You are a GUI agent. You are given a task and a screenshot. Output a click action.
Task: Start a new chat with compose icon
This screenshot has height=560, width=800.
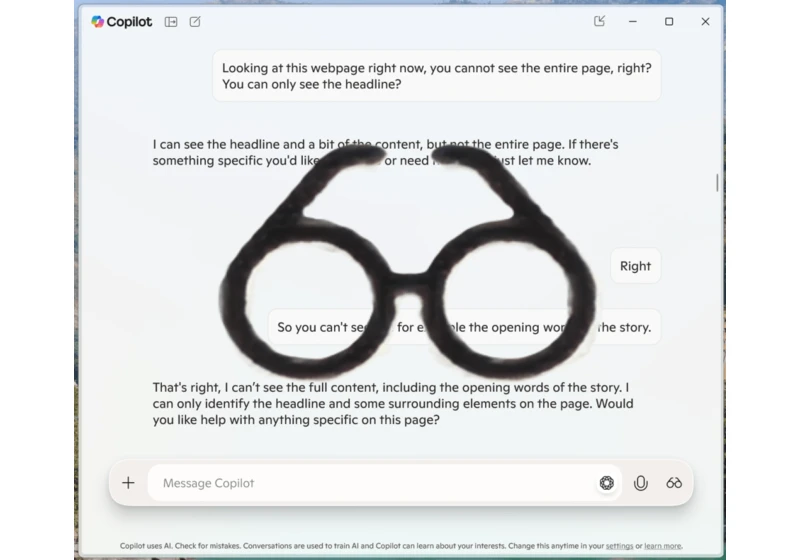pyautogui.click(x=195, y=21)
